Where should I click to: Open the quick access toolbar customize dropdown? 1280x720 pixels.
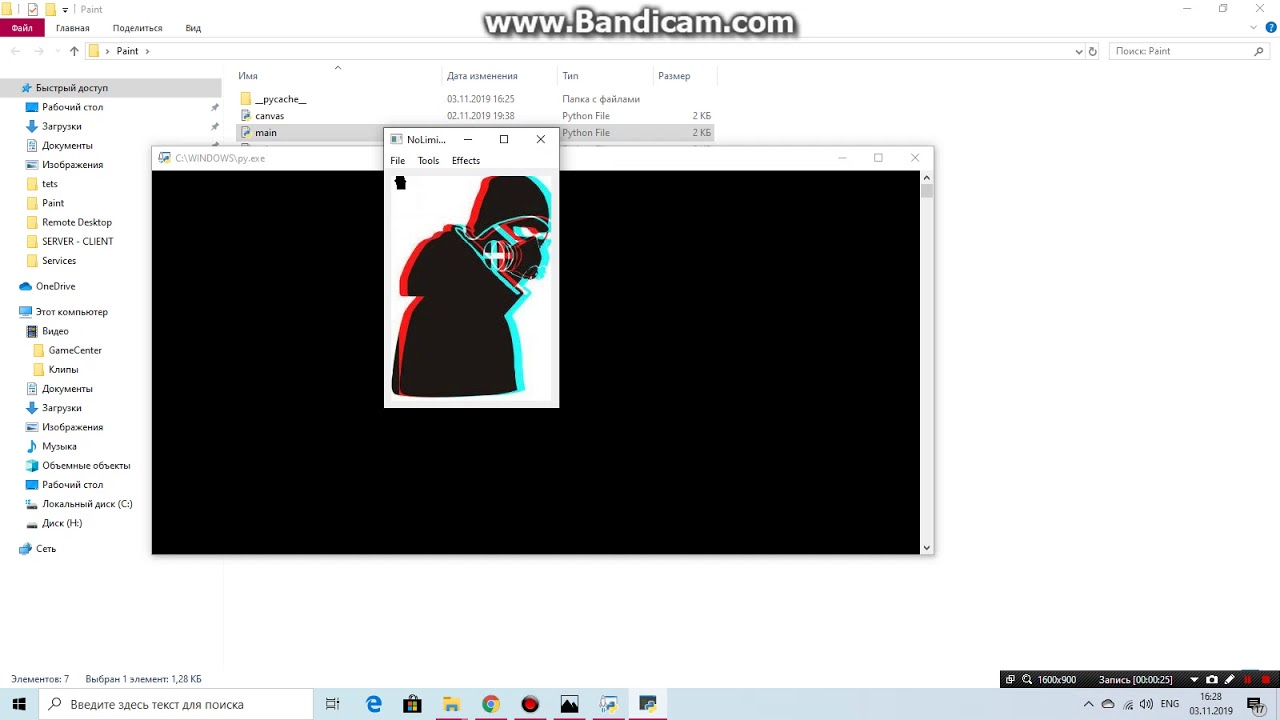coord(65,9)
